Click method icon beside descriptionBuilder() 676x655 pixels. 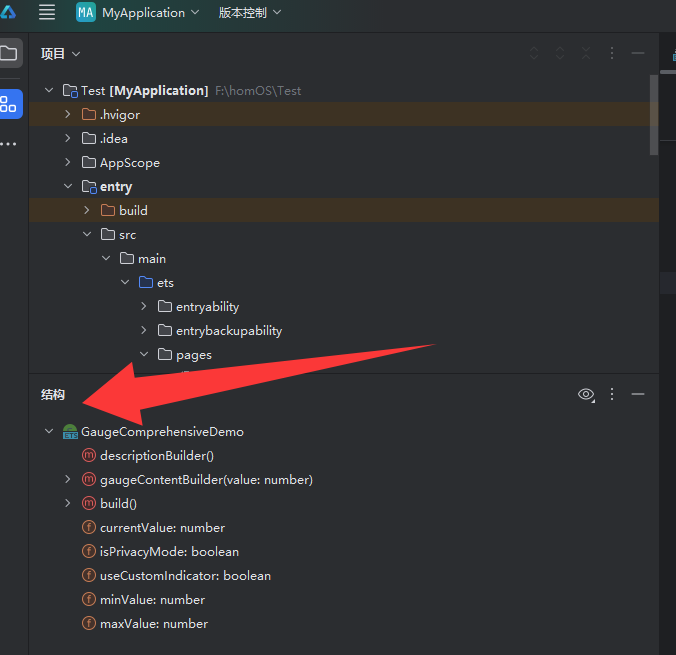pos(89,455)
